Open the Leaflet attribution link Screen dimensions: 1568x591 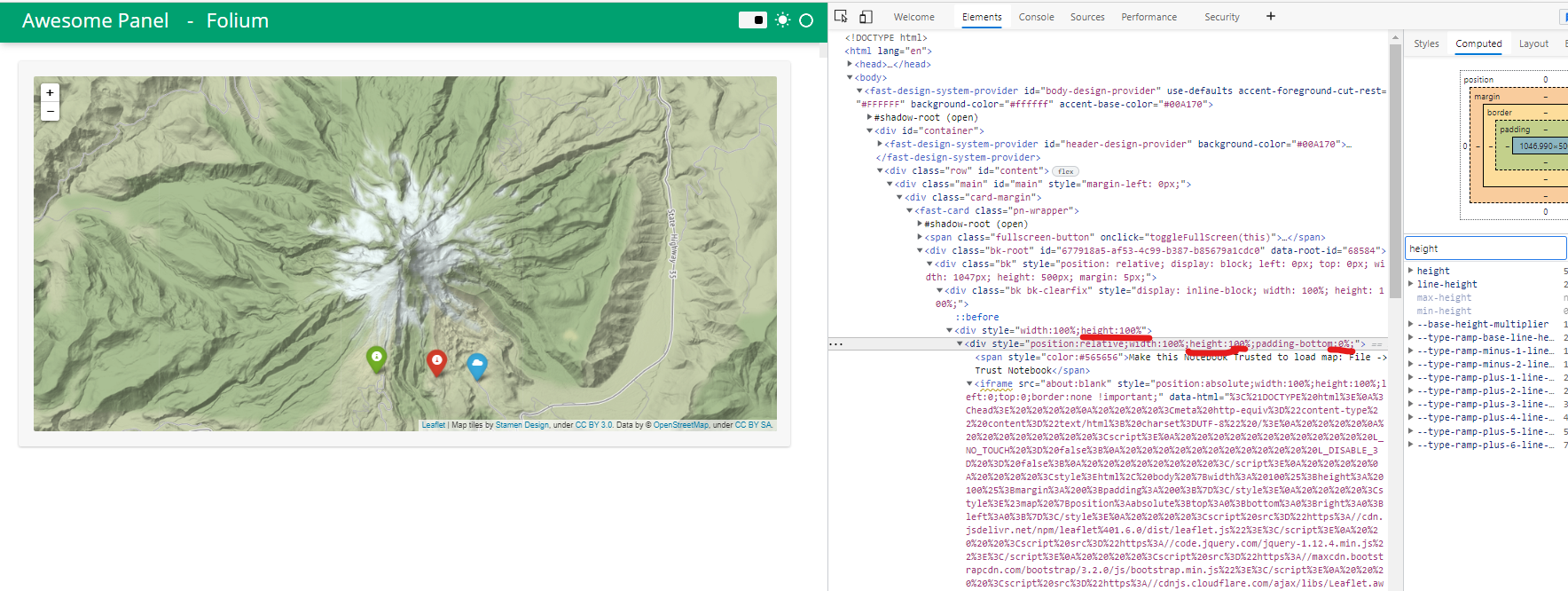coord(434,425)
